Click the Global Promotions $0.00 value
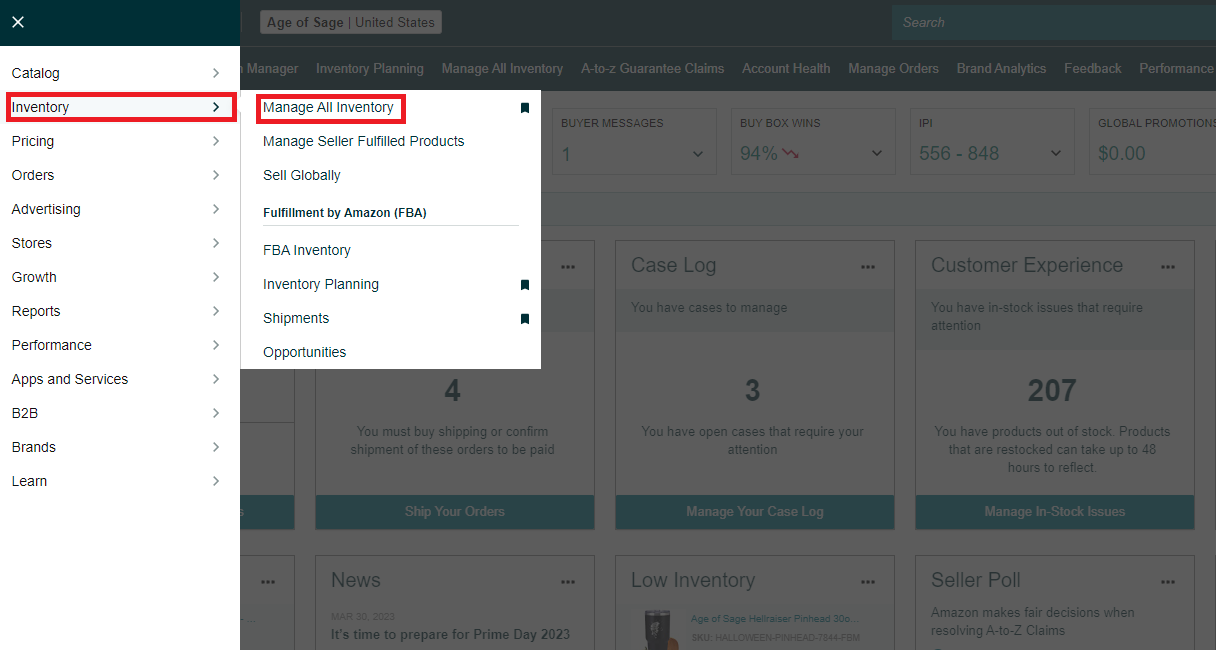 pos(1122,153)
